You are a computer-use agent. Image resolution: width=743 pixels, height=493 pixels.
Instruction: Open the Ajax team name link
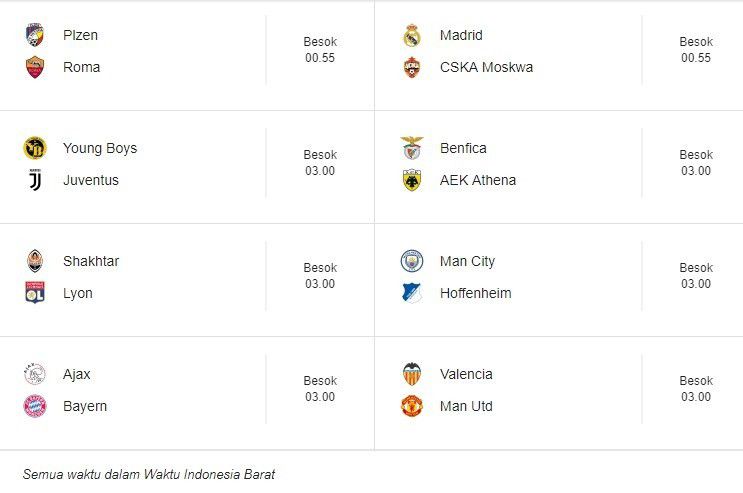pos(77,374)
